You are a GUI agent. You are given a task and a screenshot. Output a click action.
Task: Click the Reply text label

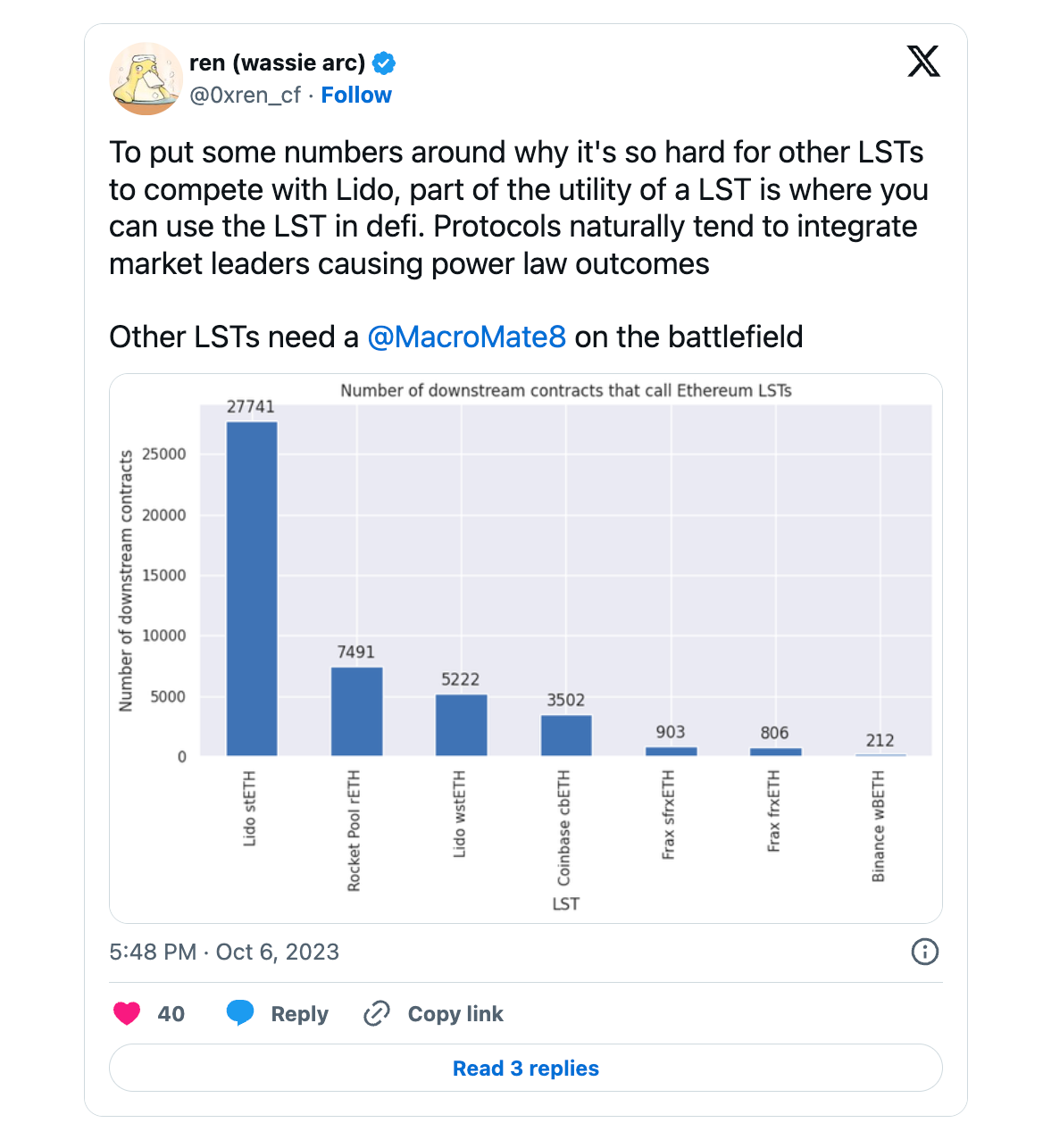[299, 1014]
